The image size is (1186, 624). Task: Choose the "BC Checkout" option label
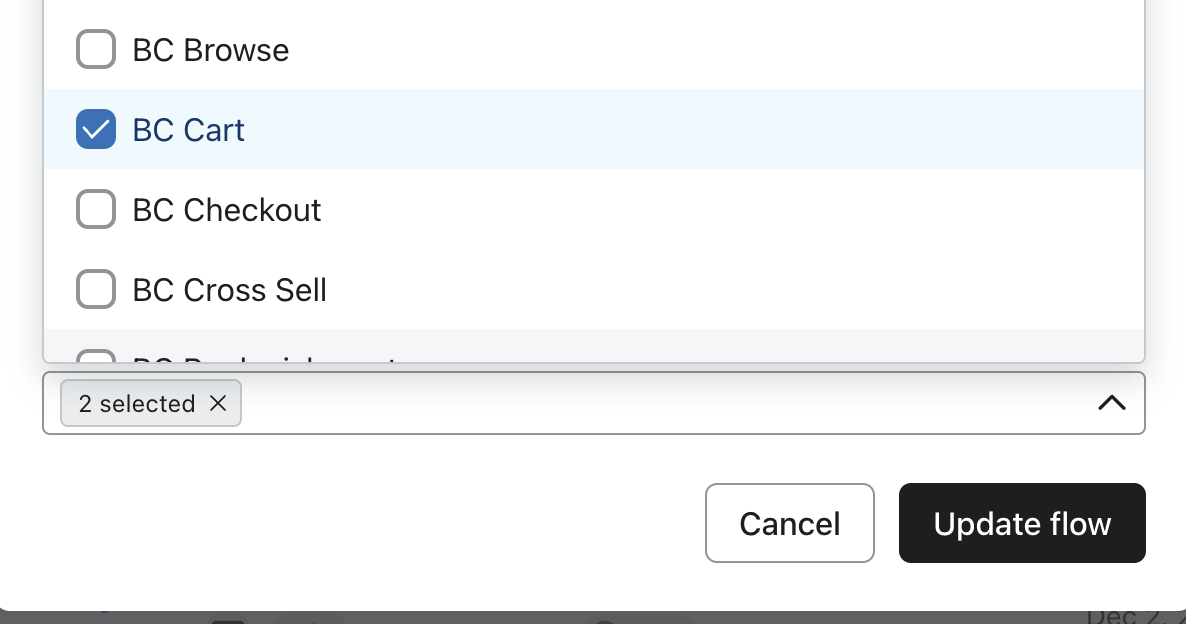coord(227,210)
